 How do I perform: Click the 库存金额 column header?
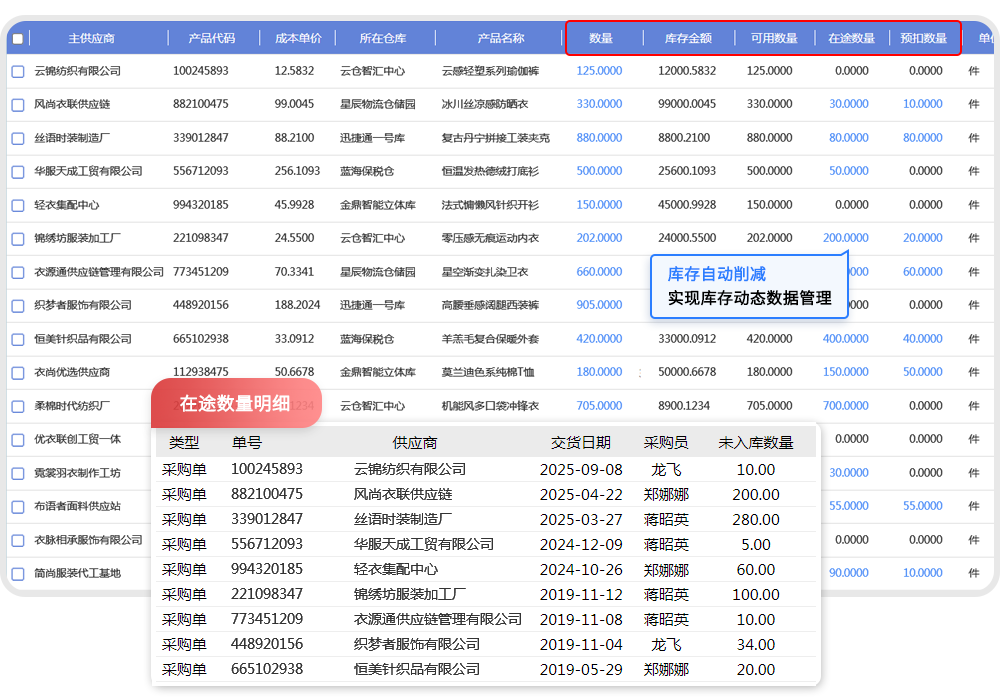pos(688,38)
